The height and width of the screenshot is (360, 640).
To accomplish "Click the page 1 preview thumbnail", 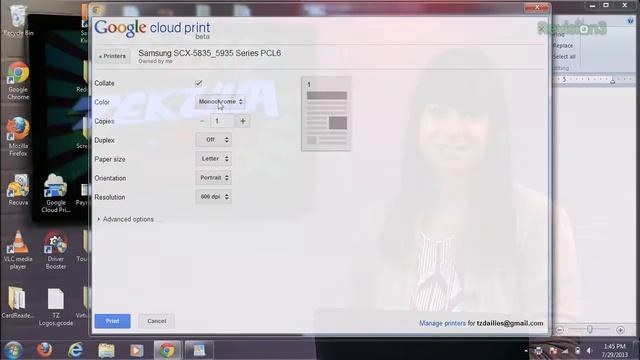I will (326, 114).
